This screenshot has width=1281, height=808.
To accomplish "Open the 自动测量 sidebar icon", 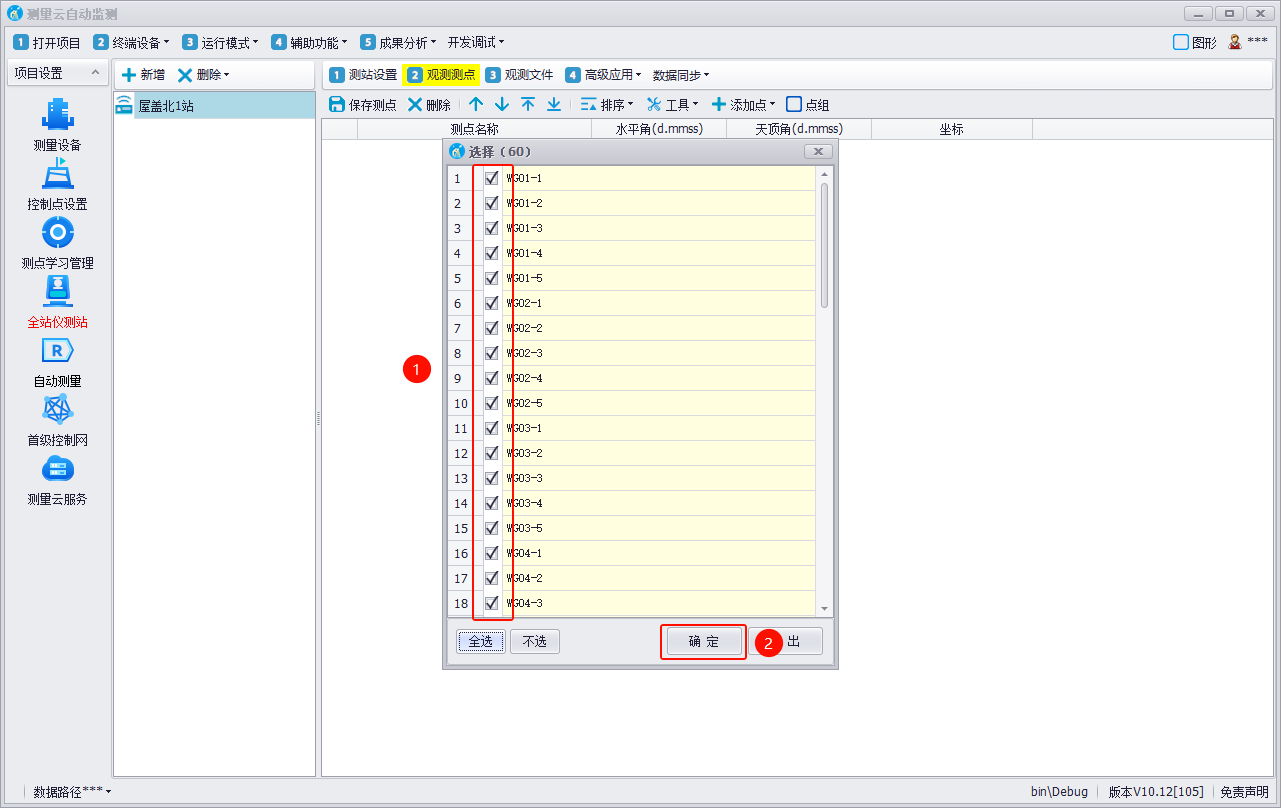I will coord(57,352).
